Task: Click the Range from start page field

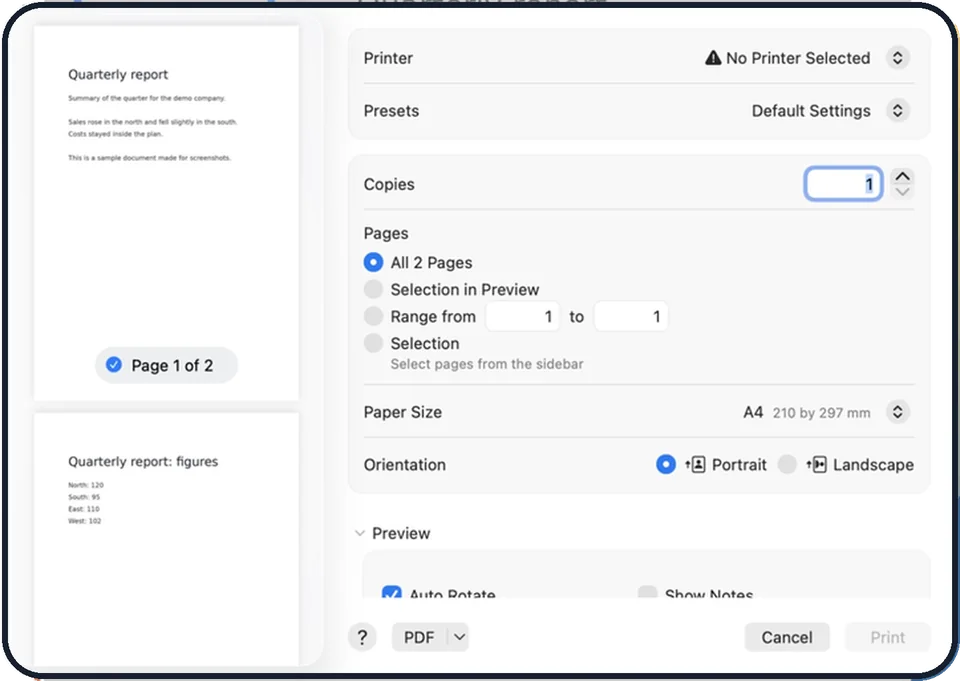Action: coord(522,317)
